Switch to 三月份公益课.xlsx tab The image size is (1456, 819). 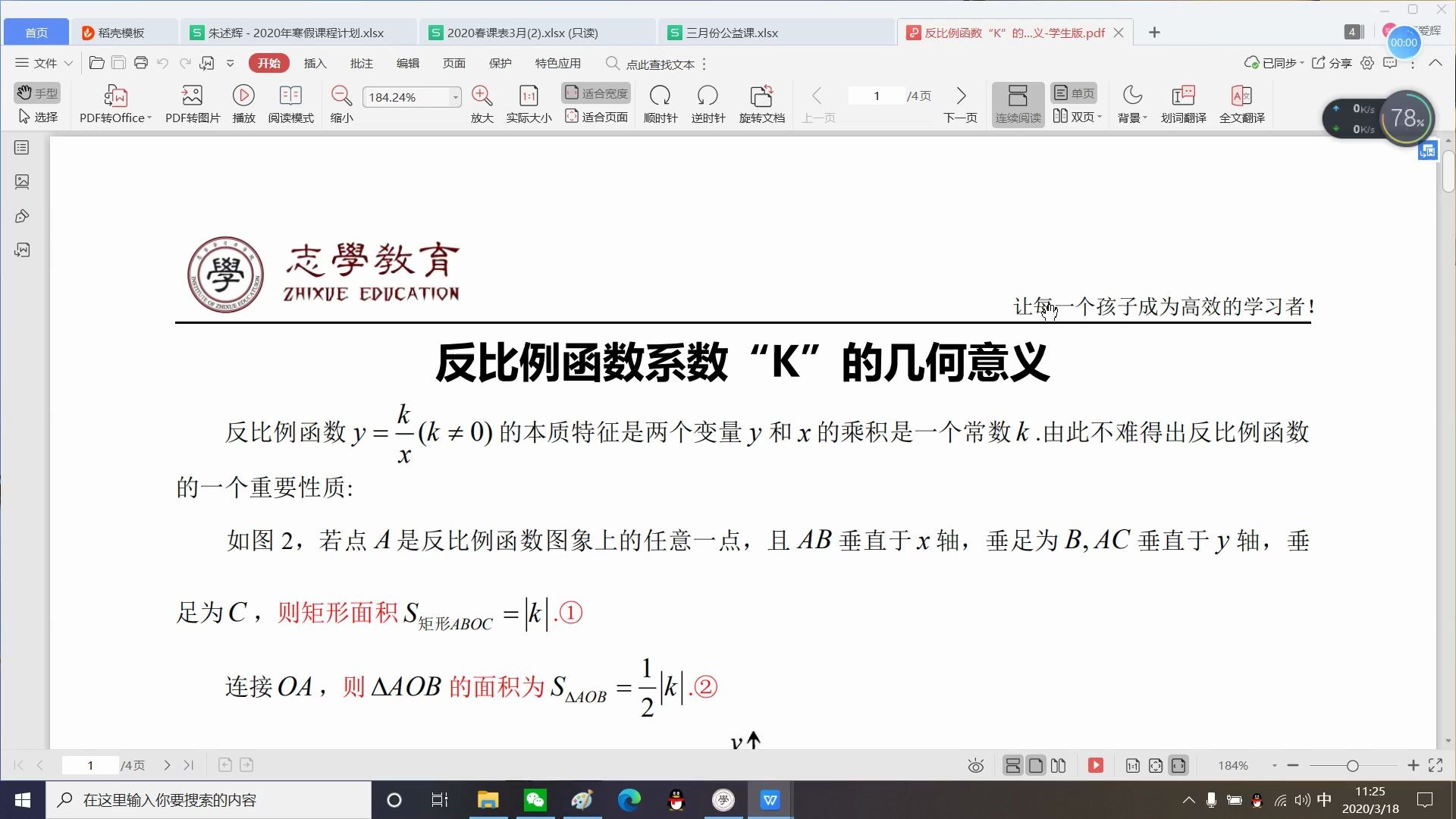[x=731, y=33]
